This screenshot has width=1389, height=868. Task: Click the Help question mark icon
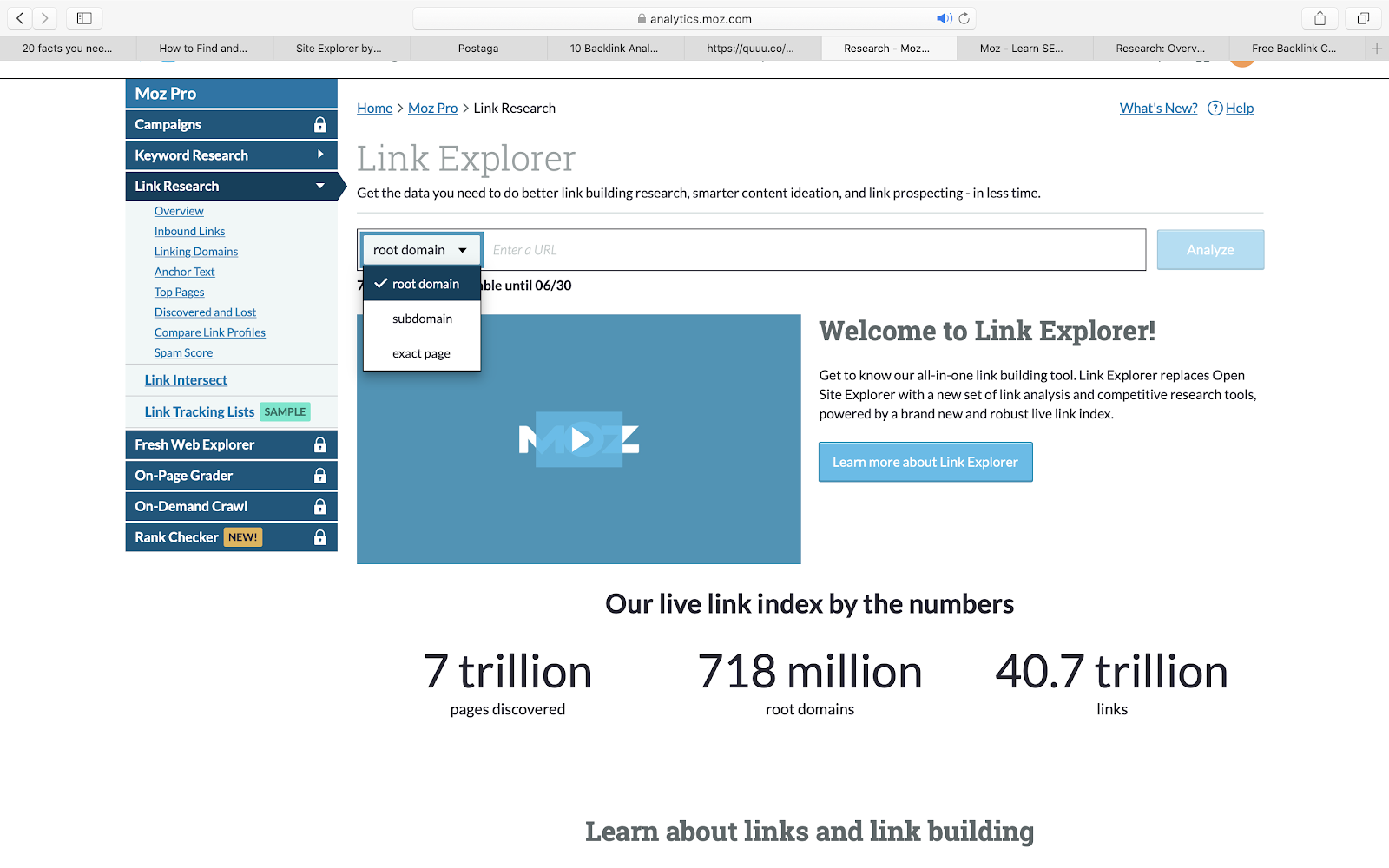click(x=1215, y=108)
